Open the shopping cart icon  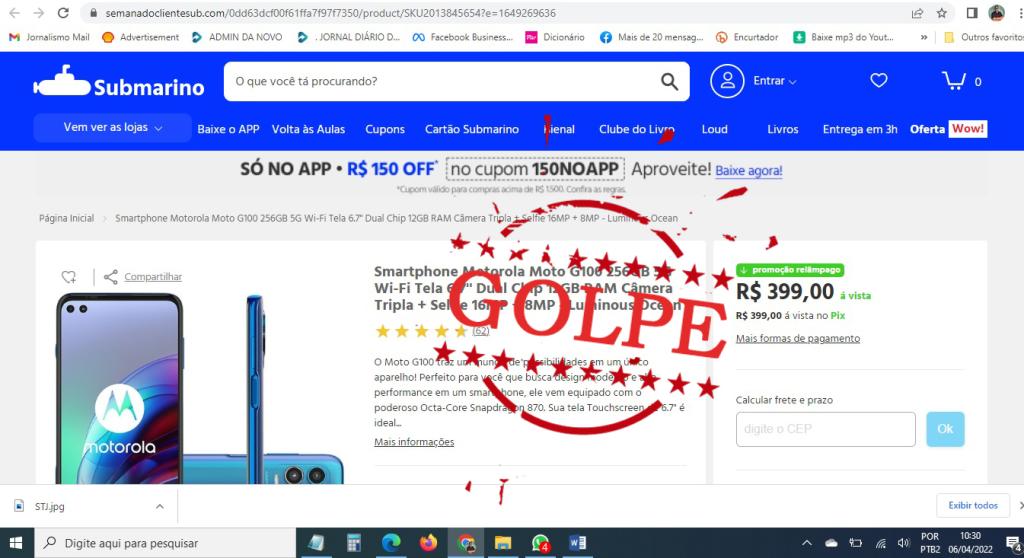click(x=954, y=80)
